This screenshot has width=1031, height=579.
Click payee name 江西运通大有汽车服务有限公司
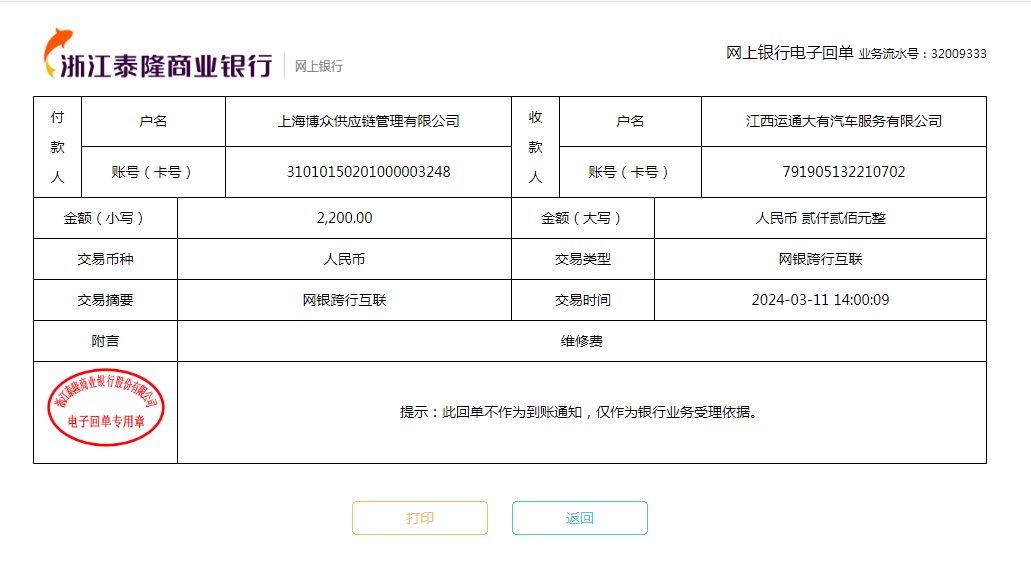pos(843,121)
